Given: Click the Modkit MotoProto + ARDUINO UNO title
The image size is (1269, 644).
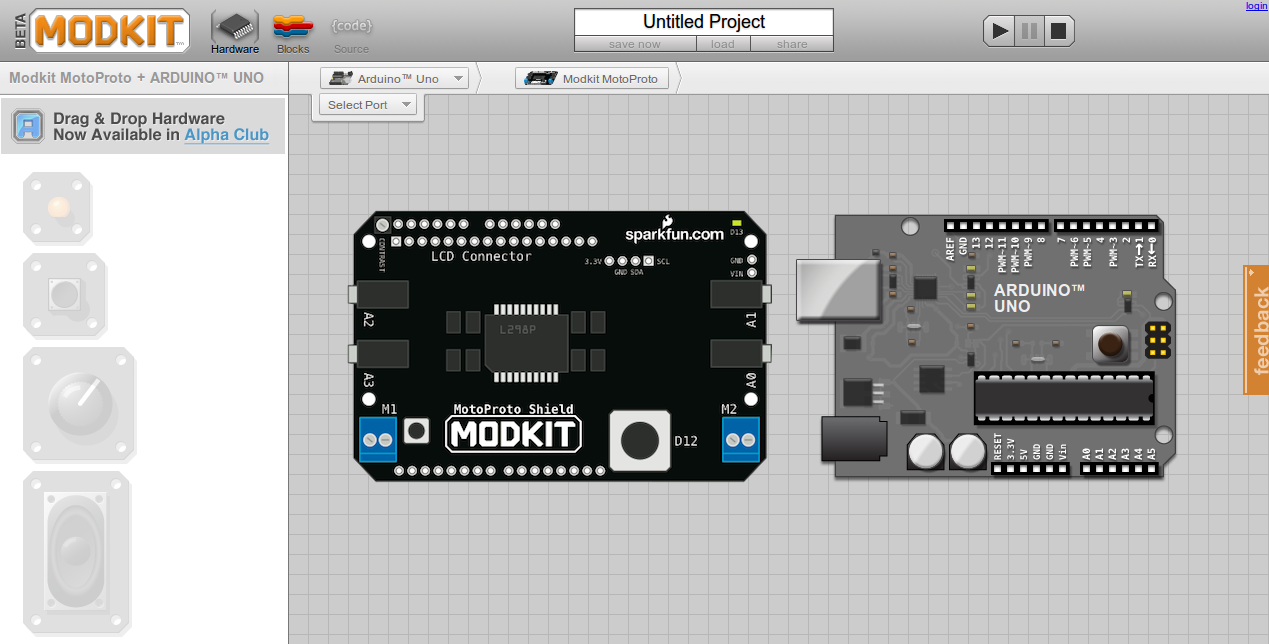Looking at the screenshot, I should 136,77.
